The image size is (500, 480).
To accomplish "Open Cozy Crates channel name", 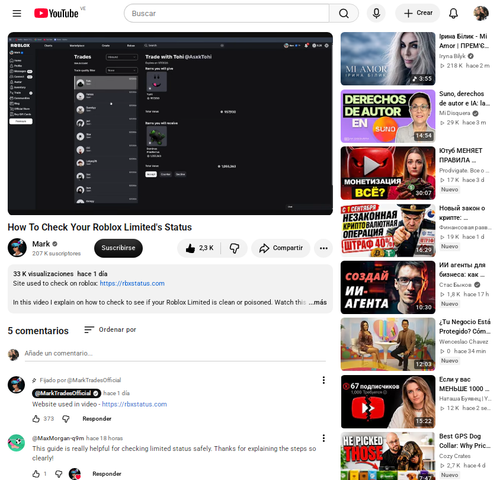I will click(455, 456).
